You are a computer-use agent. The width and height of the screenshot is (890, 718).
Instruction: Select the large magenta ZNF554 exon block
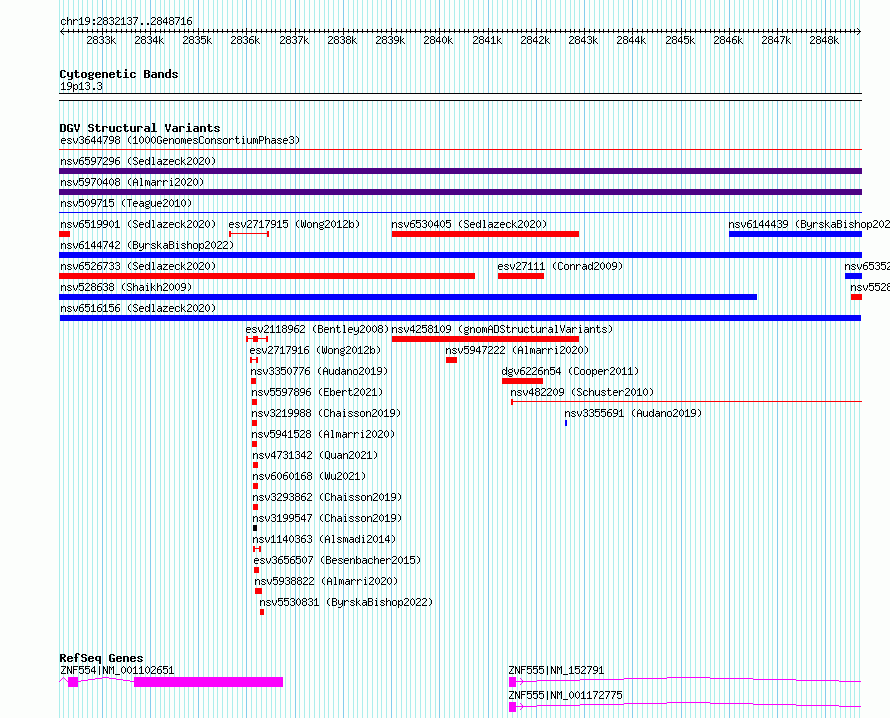click(x=208, y=682)
